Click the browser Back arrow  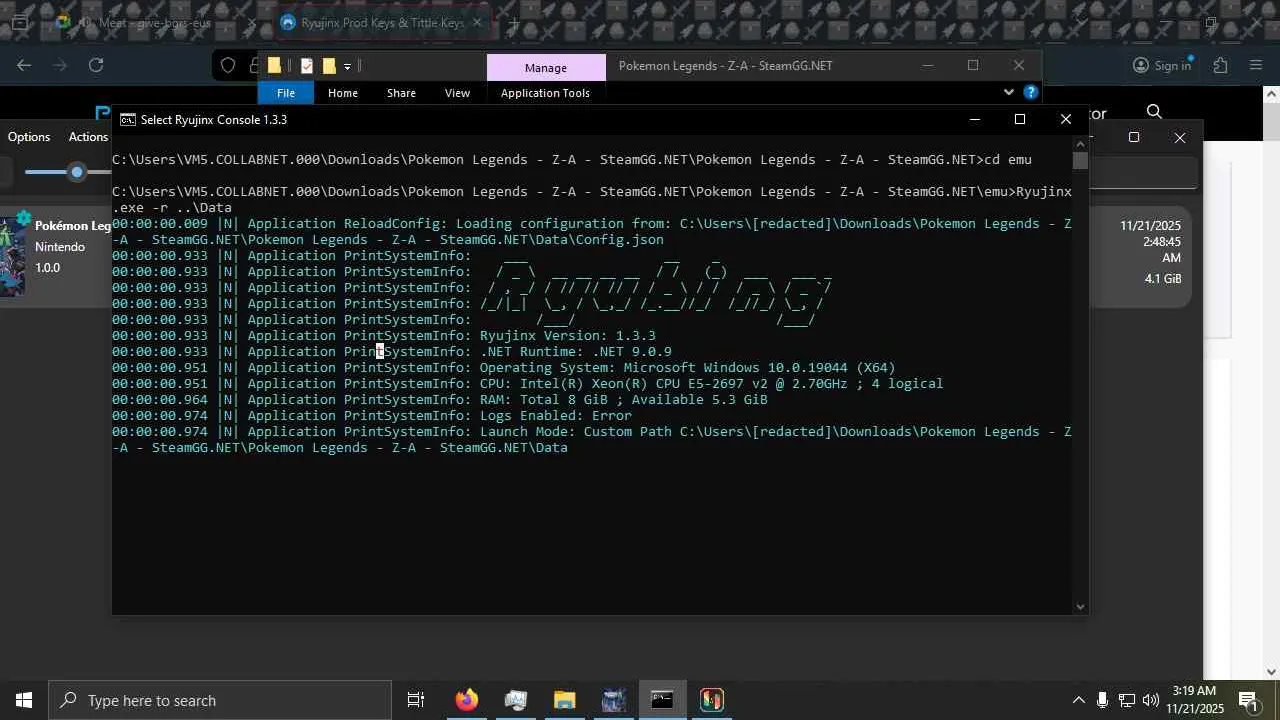24,65
